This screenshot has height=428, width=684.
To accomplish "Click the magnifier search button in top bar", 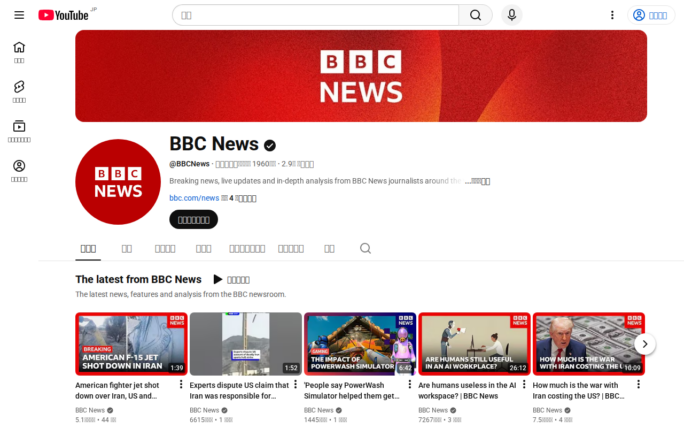I will coord(475,15).
